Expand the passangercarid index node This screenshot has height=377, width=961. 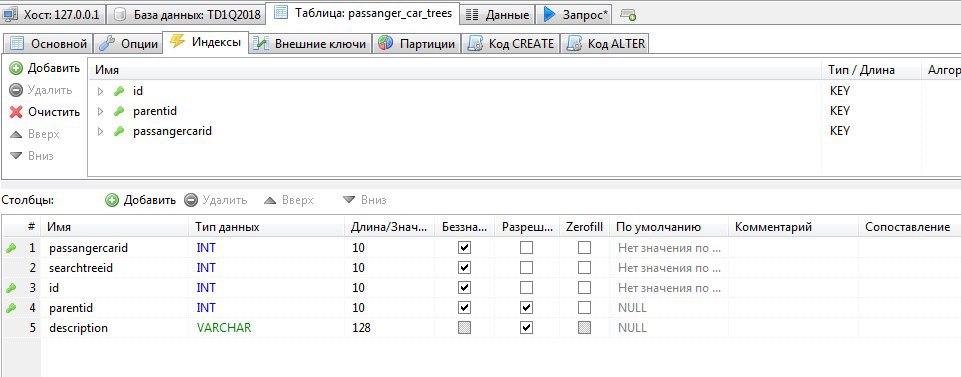coord(101,131)
